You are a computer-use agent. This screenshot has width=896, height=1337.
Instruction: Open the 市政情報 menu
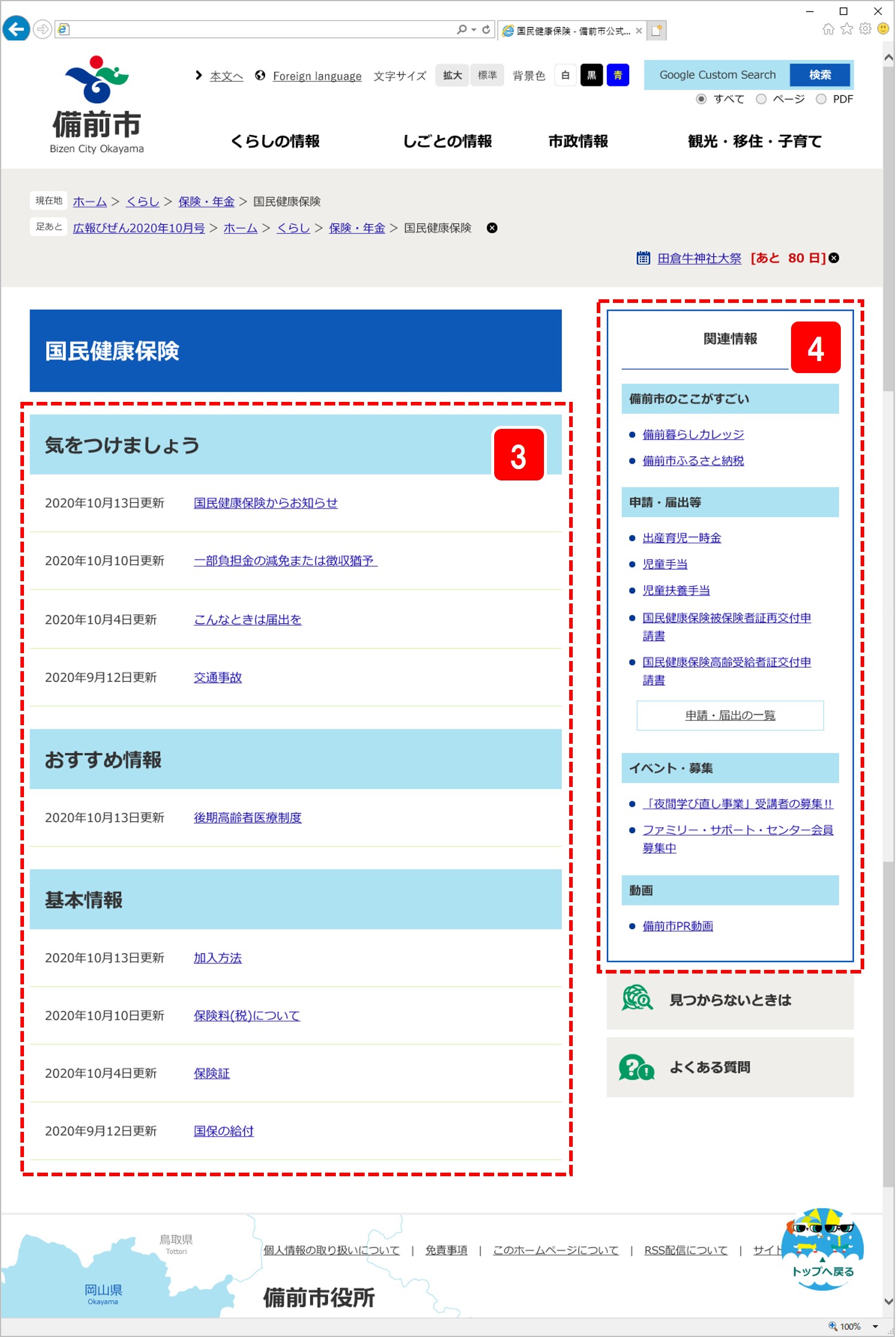(x=578, y=141)
